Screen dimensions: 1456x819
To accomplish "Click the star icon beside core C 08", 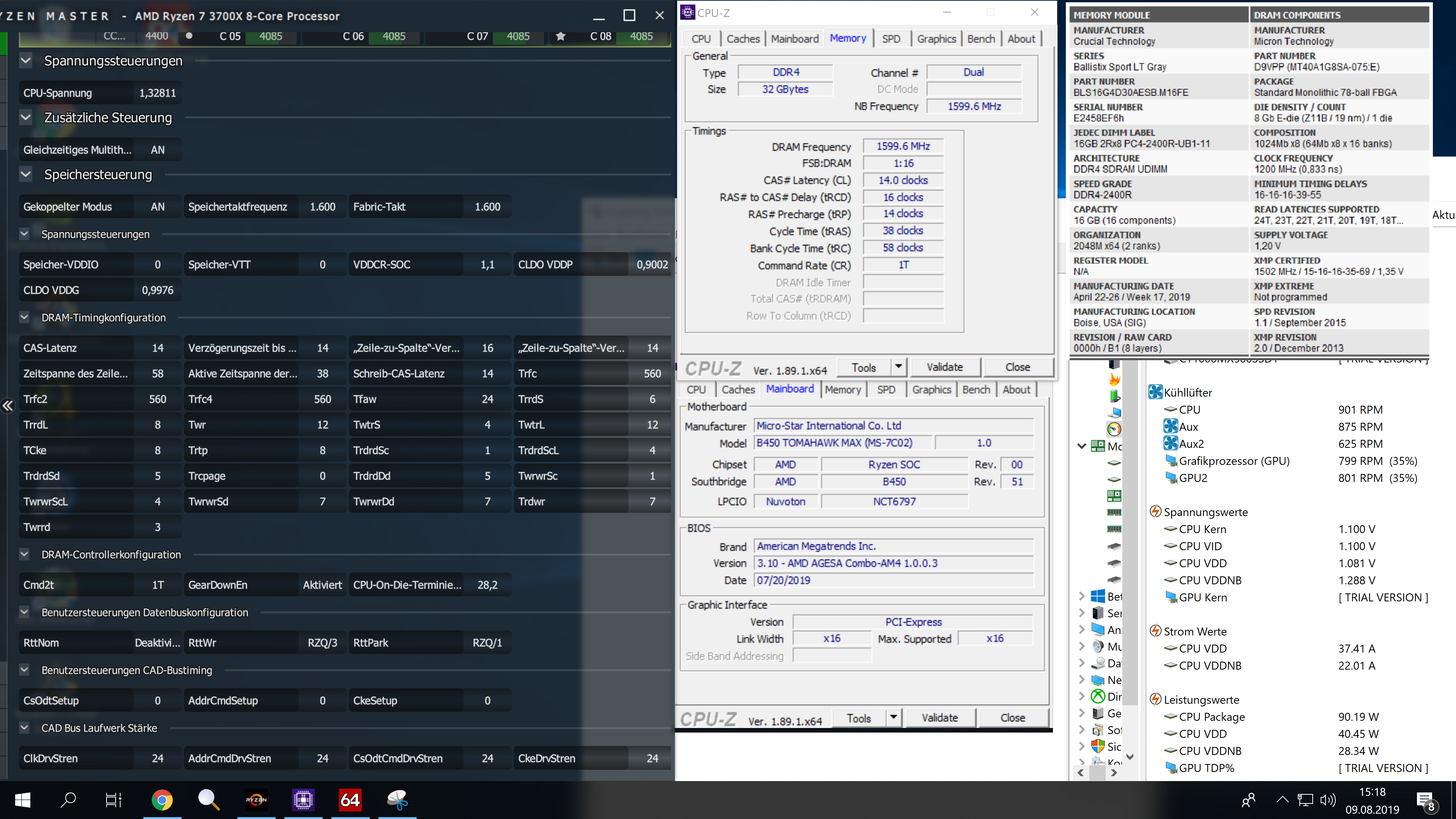I will [560, 36].
